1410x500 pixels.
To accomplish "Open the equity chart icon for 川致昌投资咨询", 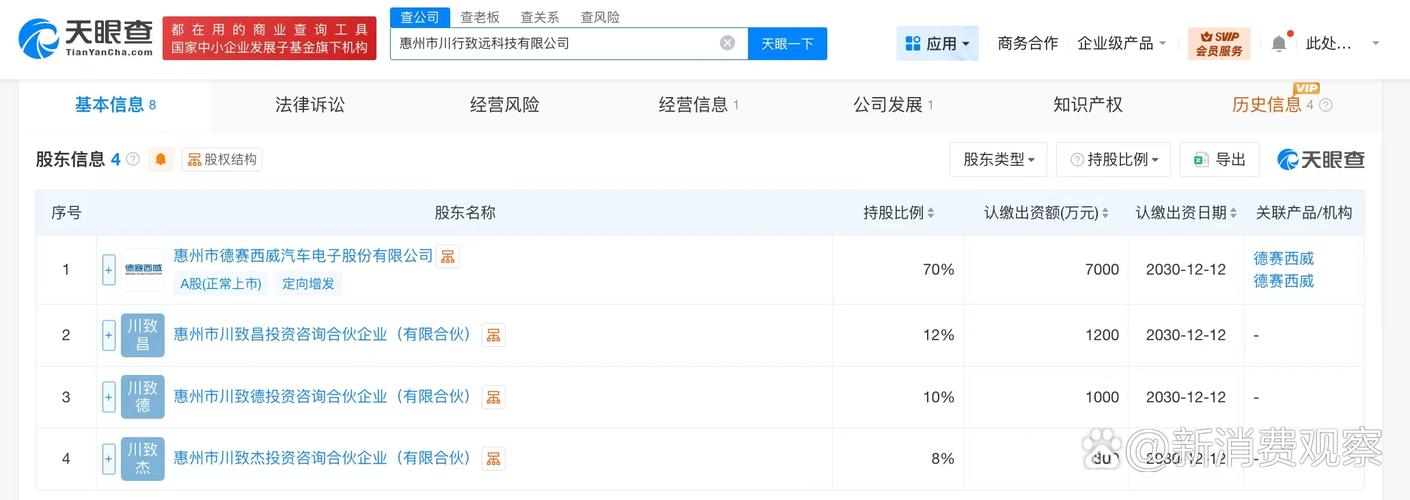I will [493, 335].
